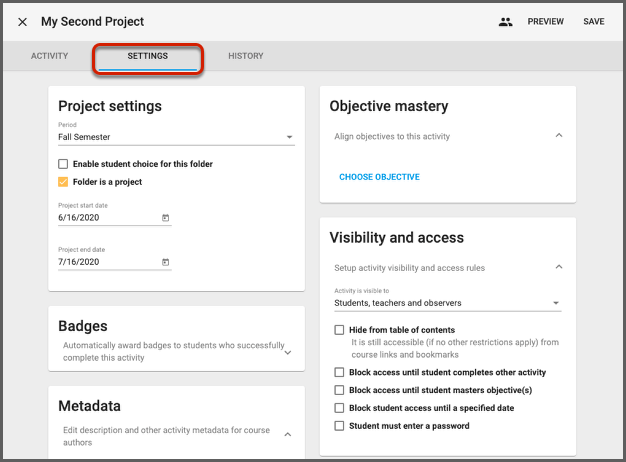The width and height of the screenshot is (626, 462).
Task: Switch to the History tab
Action: tap(246, 56)
